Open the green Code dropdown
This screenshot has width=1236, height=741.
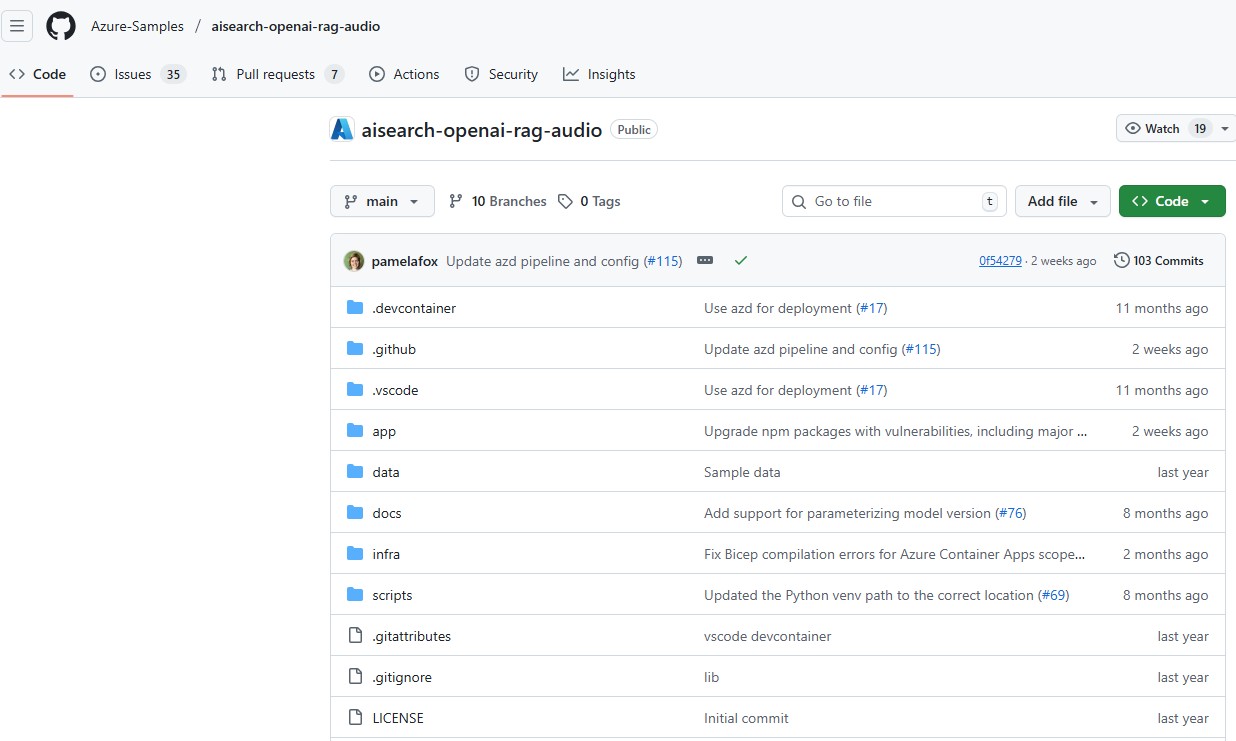coord(1171,201)
